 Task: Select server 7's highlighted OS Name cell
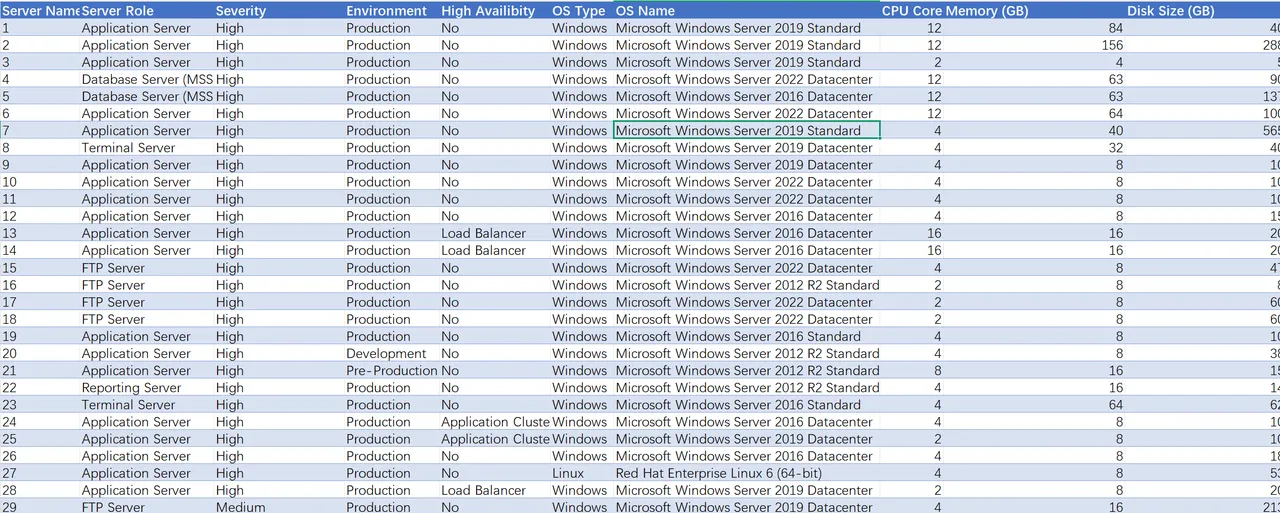pos(746,131)
